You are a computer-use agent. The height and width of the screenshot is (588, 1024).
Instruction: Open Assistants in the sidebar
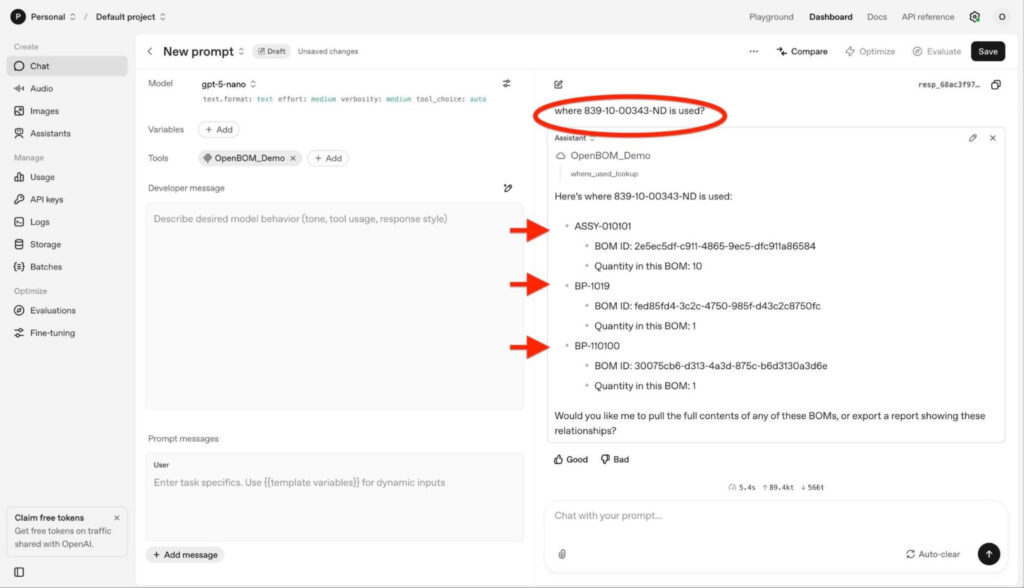coord(67,133)
